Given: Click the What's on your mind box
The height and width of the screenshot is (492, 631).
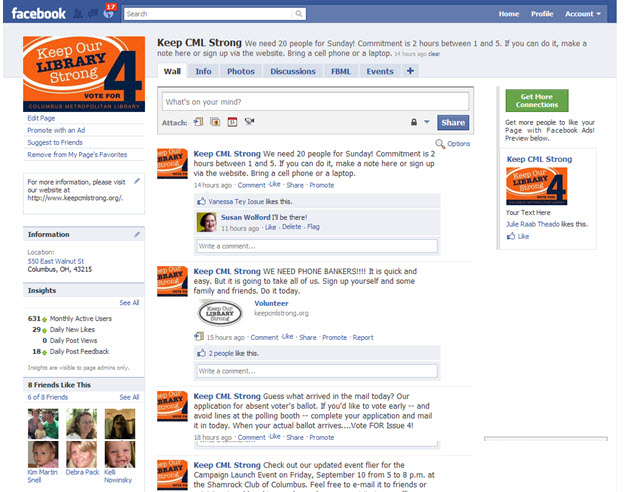Looking at the screenshot, I should [x=316, y=102].
